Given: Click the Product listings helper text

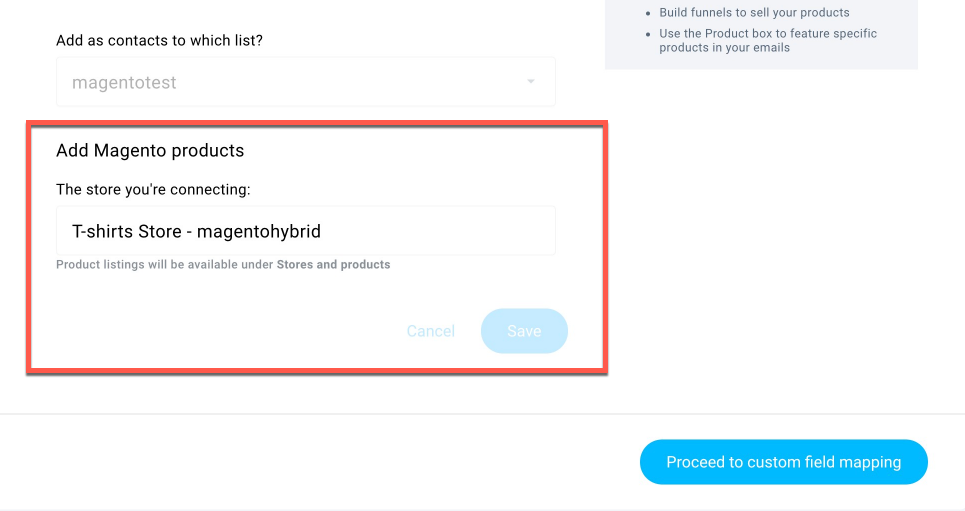Looking at the screenshot, I should pos(223,265).
